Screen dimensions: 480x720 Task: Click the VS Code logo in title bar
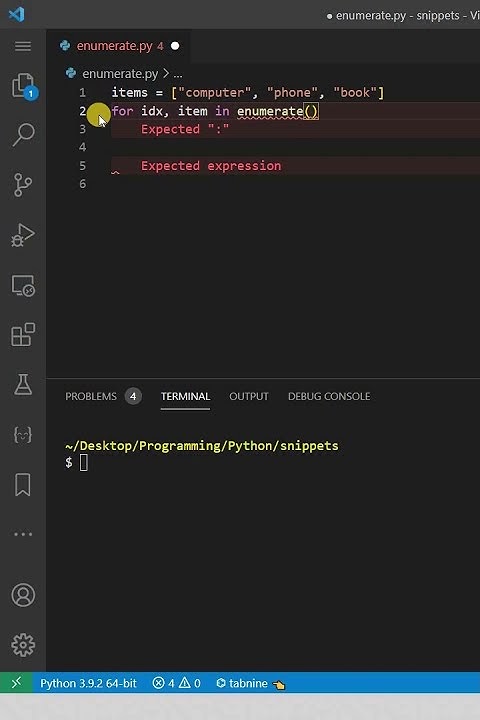[x=17, y=14]
